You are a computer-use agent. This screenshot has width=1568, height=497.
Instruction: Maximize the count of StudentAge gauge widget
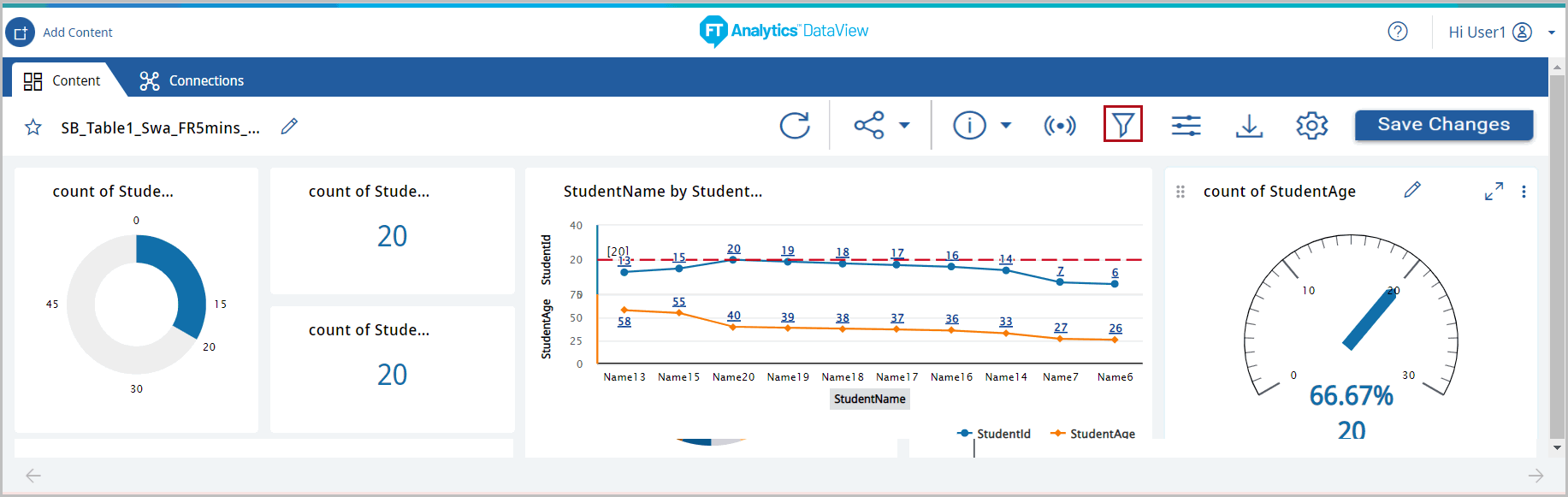click(x=1494, y=192)
